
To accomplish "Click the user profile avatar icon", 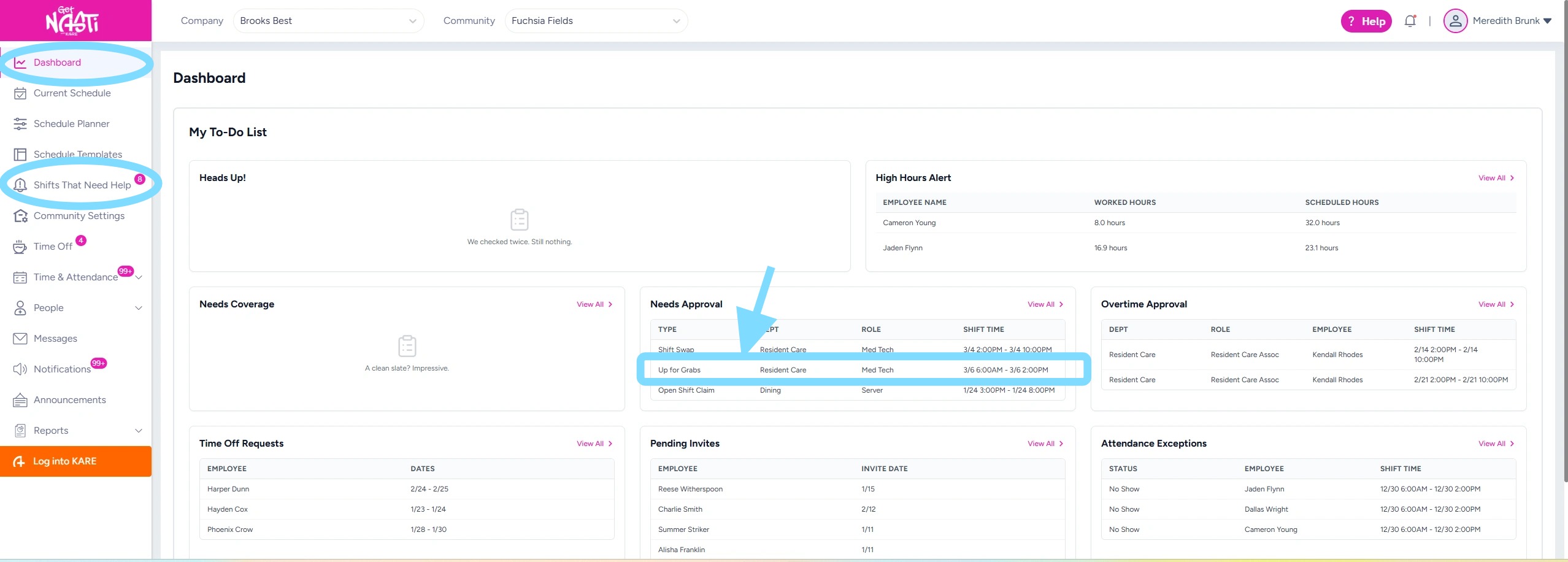I will 1455,21.
